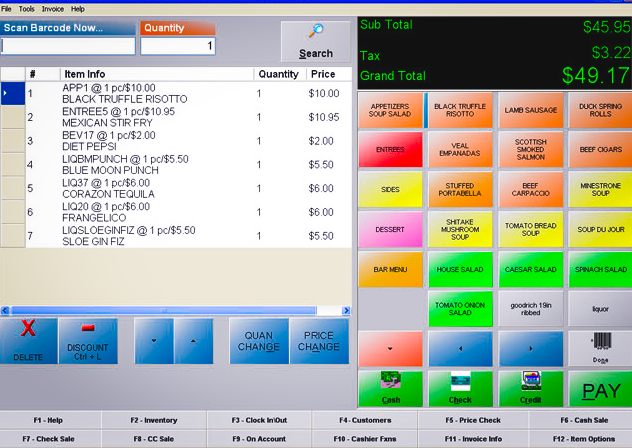Add Tomato Onion Salad item
632x448 pixels.
pos(460,309)
